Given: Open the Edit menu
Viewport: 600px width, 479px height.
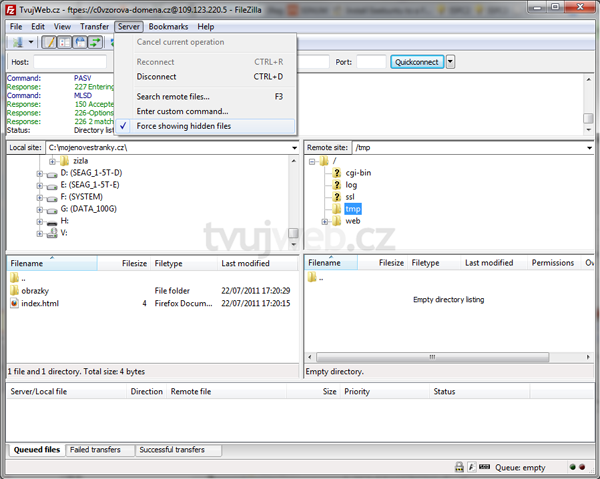Looking at the screenshot, I should [x=38, y=26].
